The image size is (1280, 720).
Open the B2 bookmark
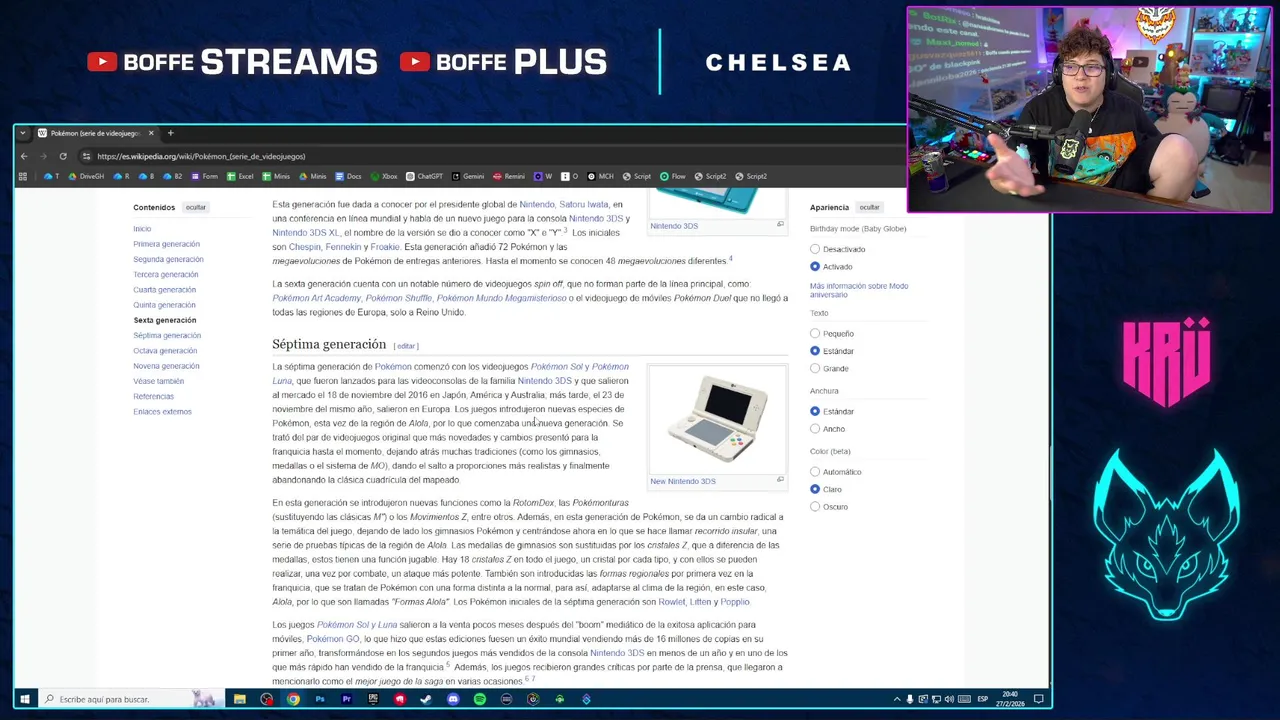coord(173,176)
